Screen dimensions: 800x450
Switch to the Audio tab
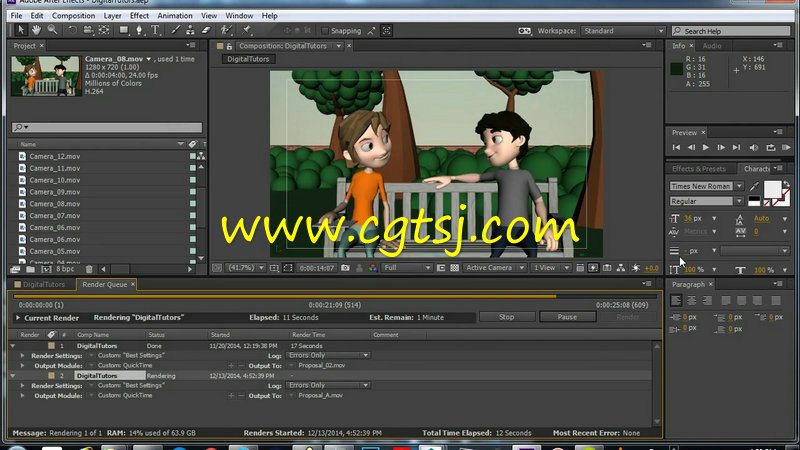712,46
